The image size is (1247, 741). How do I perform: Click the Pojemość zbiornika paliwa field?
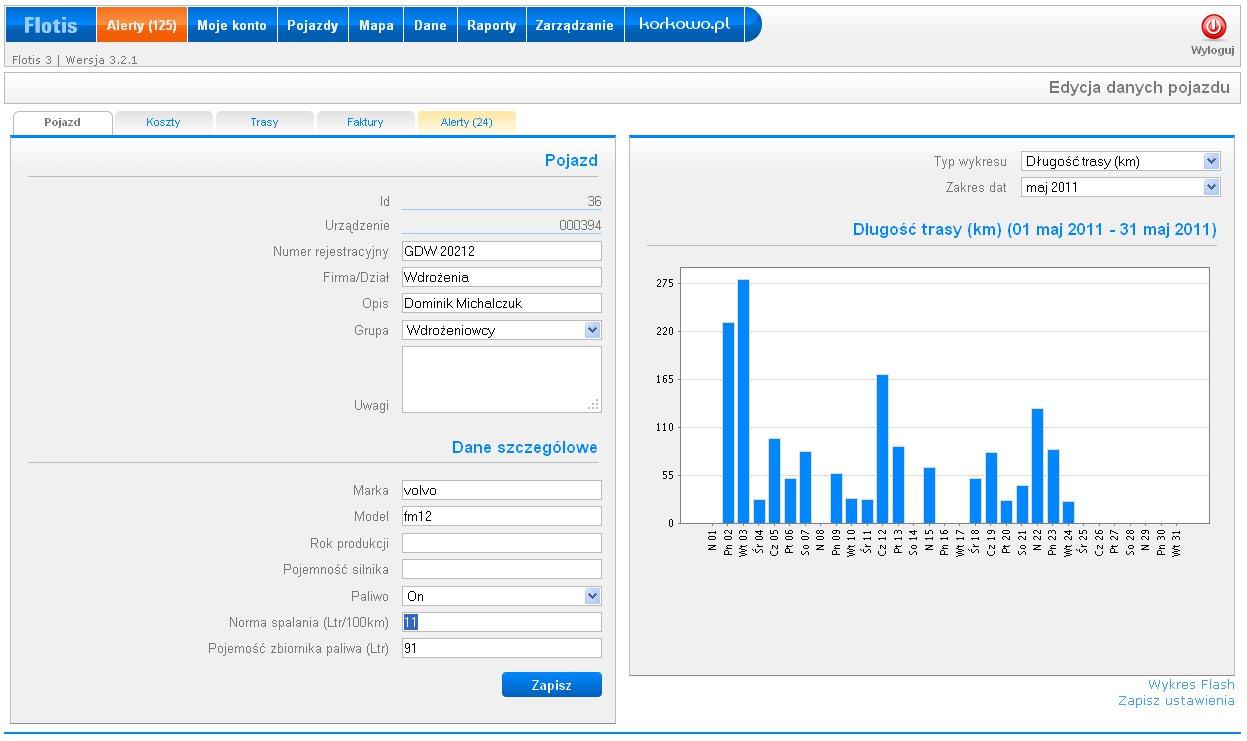coord(502,648)
